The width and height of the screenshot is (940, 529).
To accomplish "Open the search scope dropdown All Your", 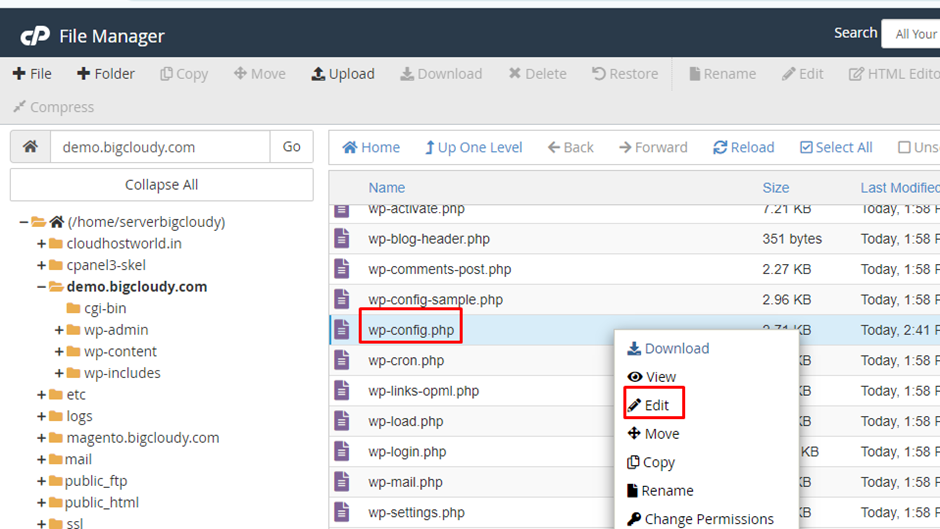I will pyautogui.click(x=911, y=34).
